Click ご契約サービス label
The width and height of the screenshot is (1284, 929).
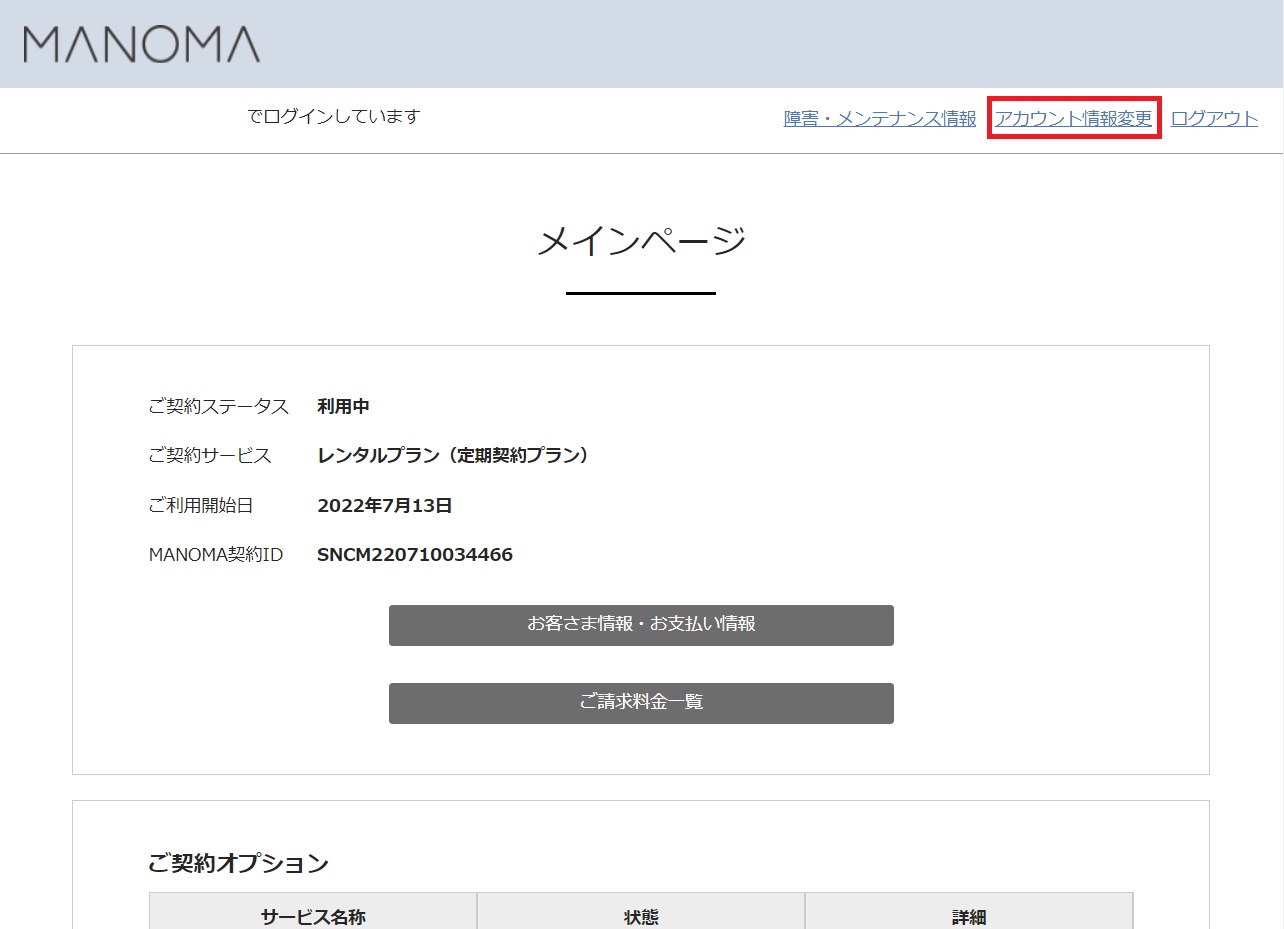[x=209, y=455]
